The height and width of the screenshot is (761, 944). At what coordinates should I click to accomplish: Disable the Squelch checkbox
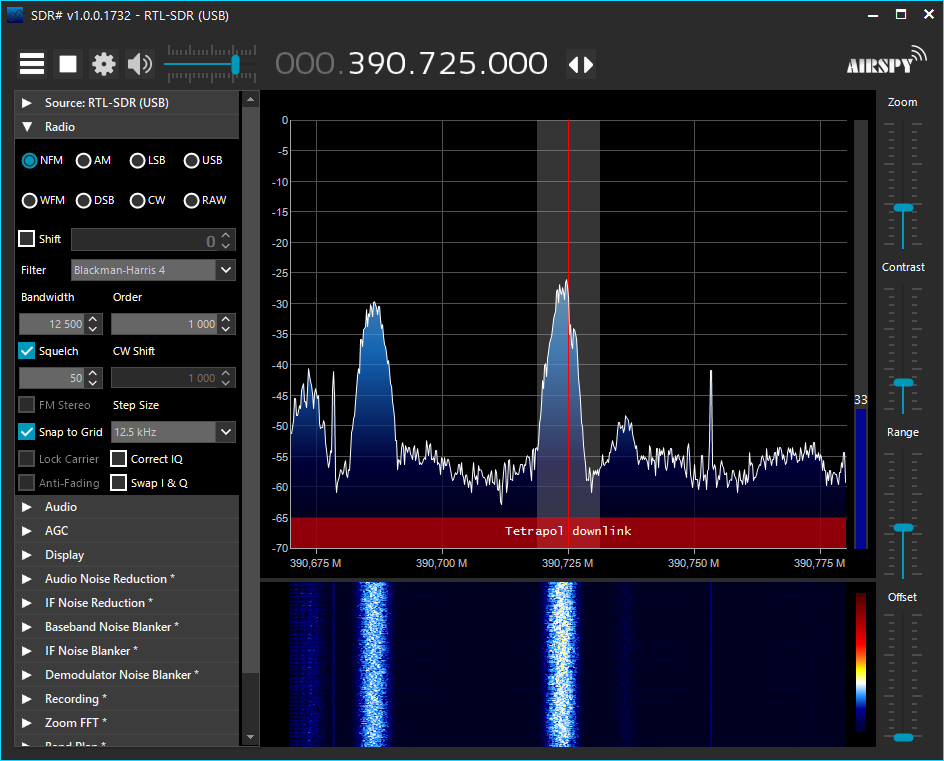[26, 351]
